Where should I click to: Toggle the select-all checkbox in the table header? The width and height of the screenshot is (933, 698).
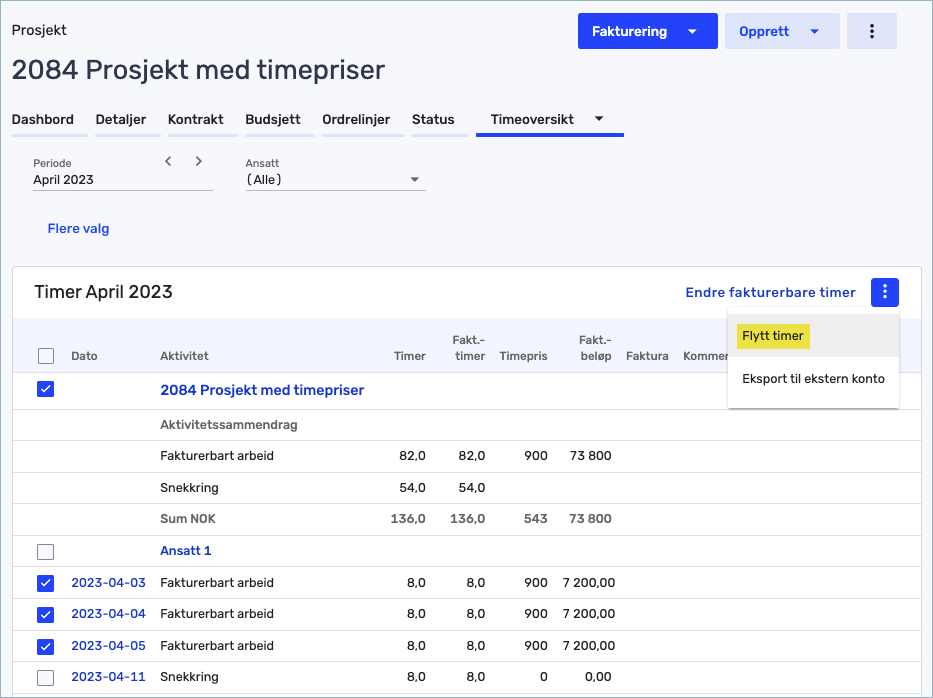pyautogui.click(x=46, y=356)
